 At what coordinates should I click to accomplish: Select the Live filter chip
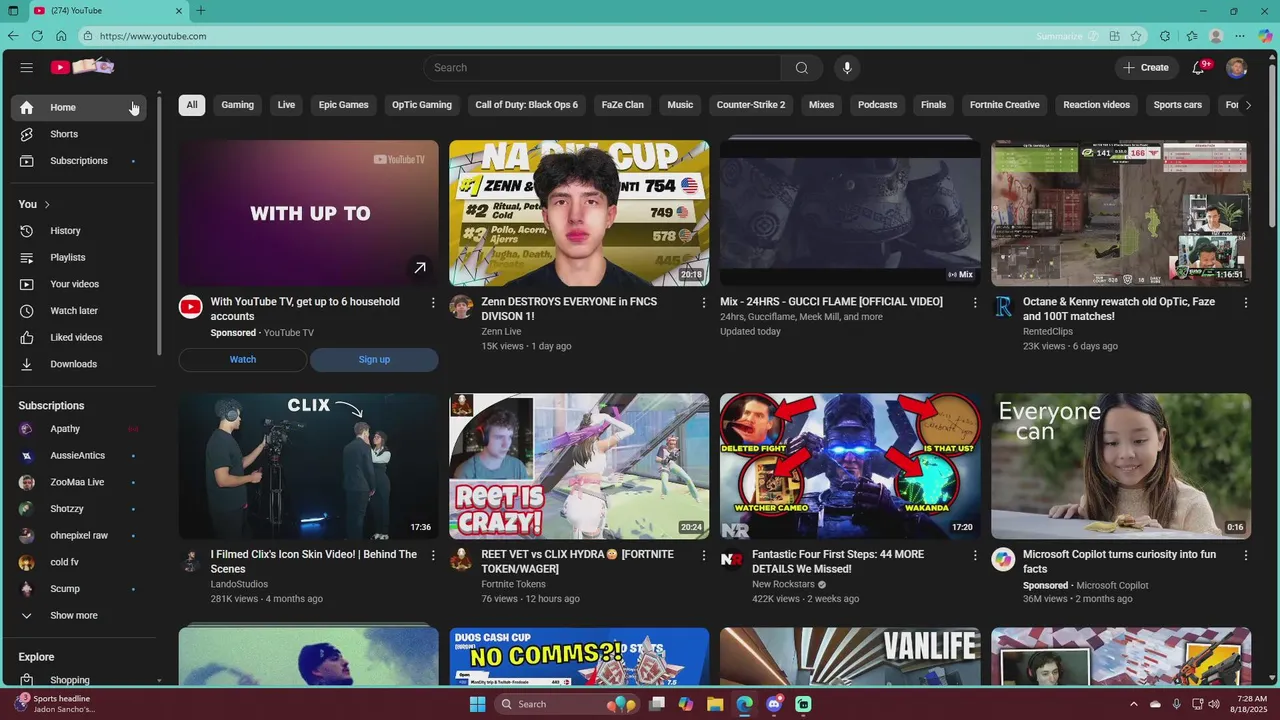(x=287, y=105)
